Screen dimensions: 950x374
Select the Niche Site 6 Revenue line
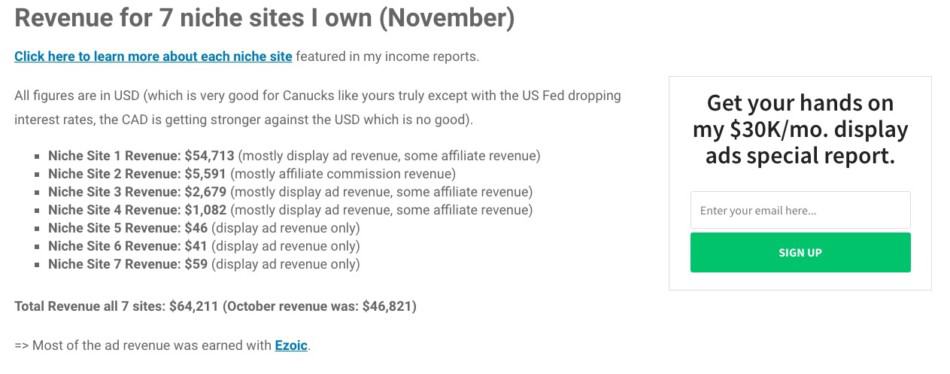click(x=204, y=246)
